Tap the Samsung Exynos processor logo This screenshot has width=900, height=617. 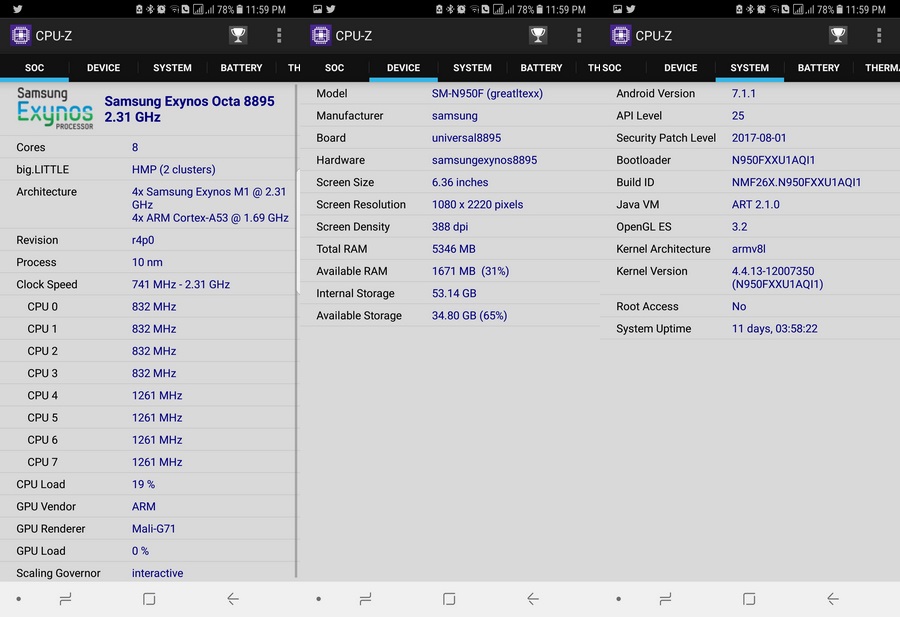55,108
